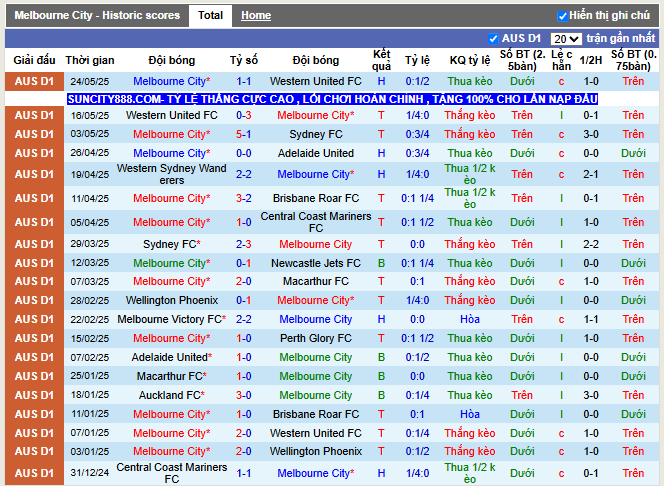The image size is (664, 486).
Task: Click Melbourne City in the 15/02/25 row
Action: click(x=172, y=338)
